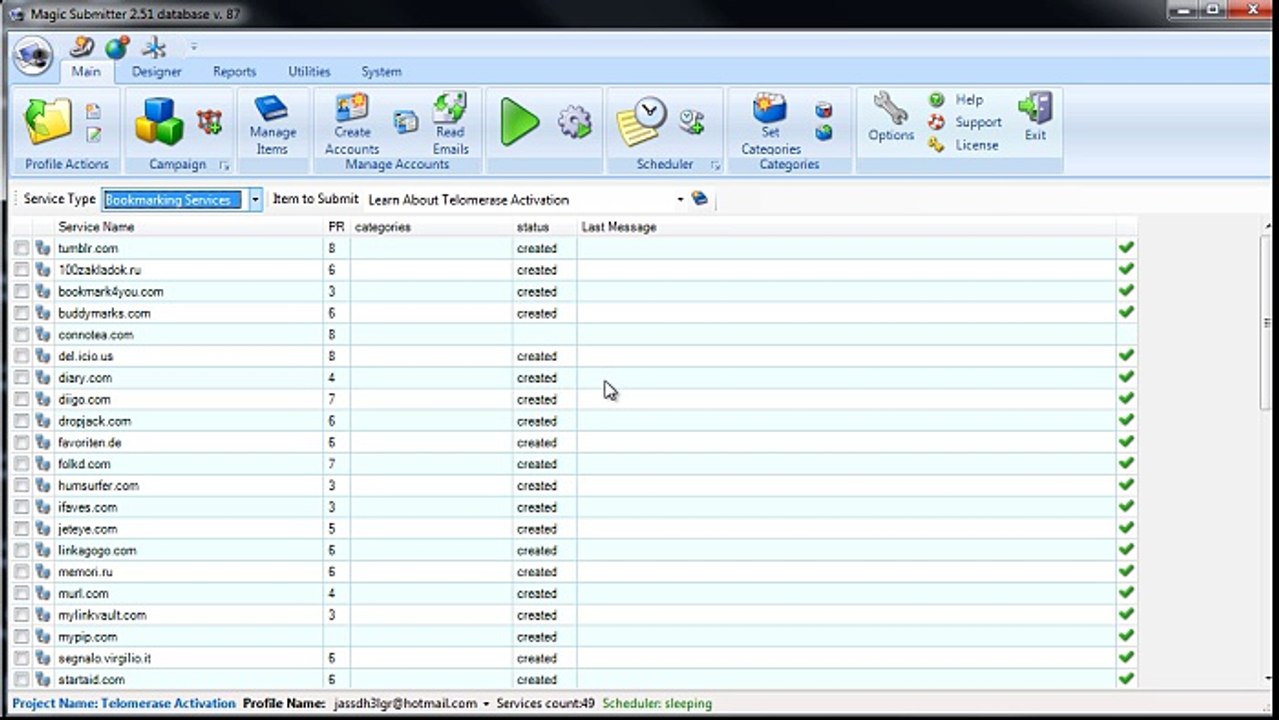
Task: Open the License key link
Action: (963, 145)
